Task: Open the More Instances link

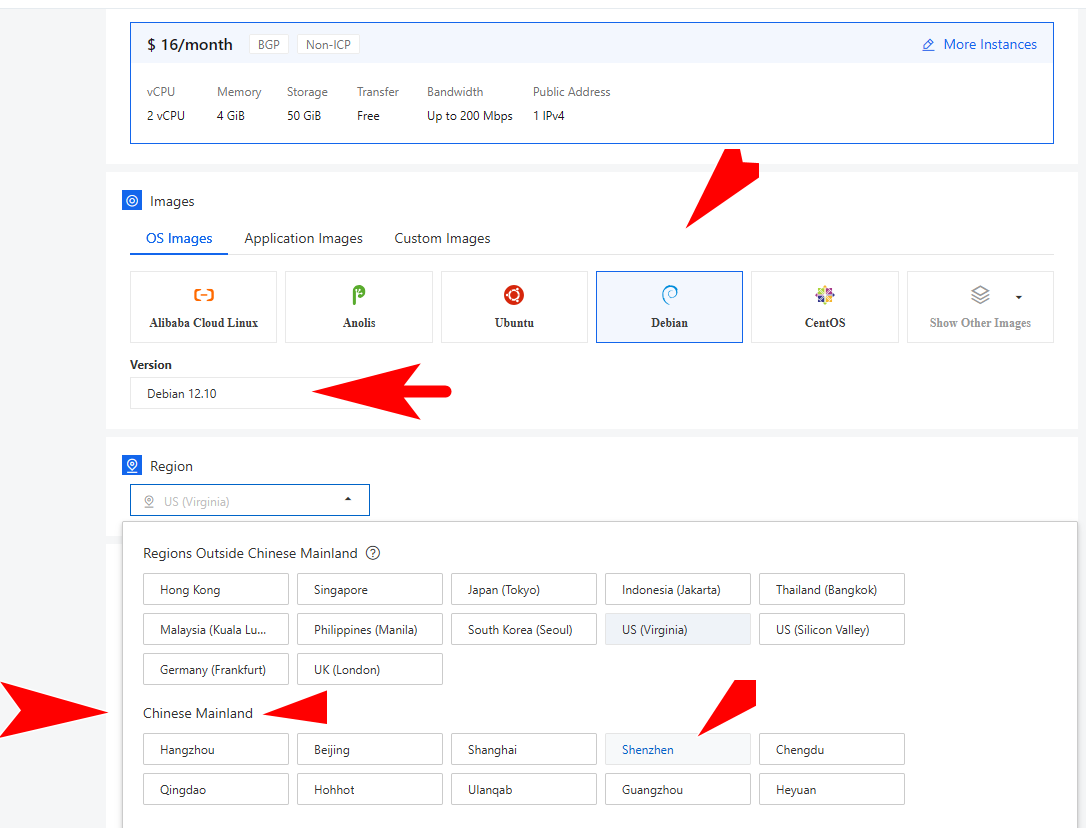Action: pos(990,44)
